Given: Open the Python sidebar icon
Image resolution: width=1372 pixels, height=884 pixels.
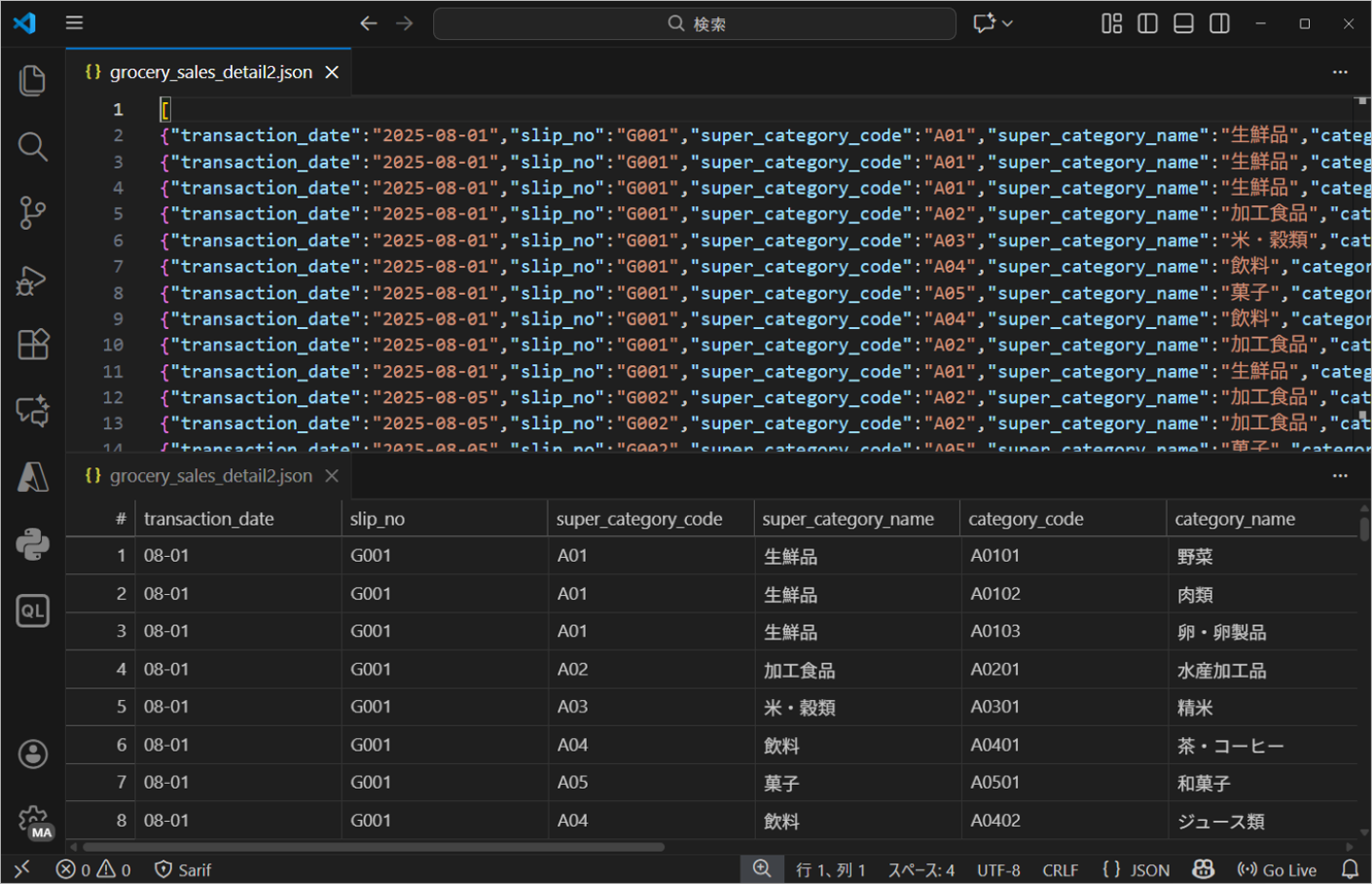Looking at the screenshot, I should pyautogui.click(x=32, y=545).
